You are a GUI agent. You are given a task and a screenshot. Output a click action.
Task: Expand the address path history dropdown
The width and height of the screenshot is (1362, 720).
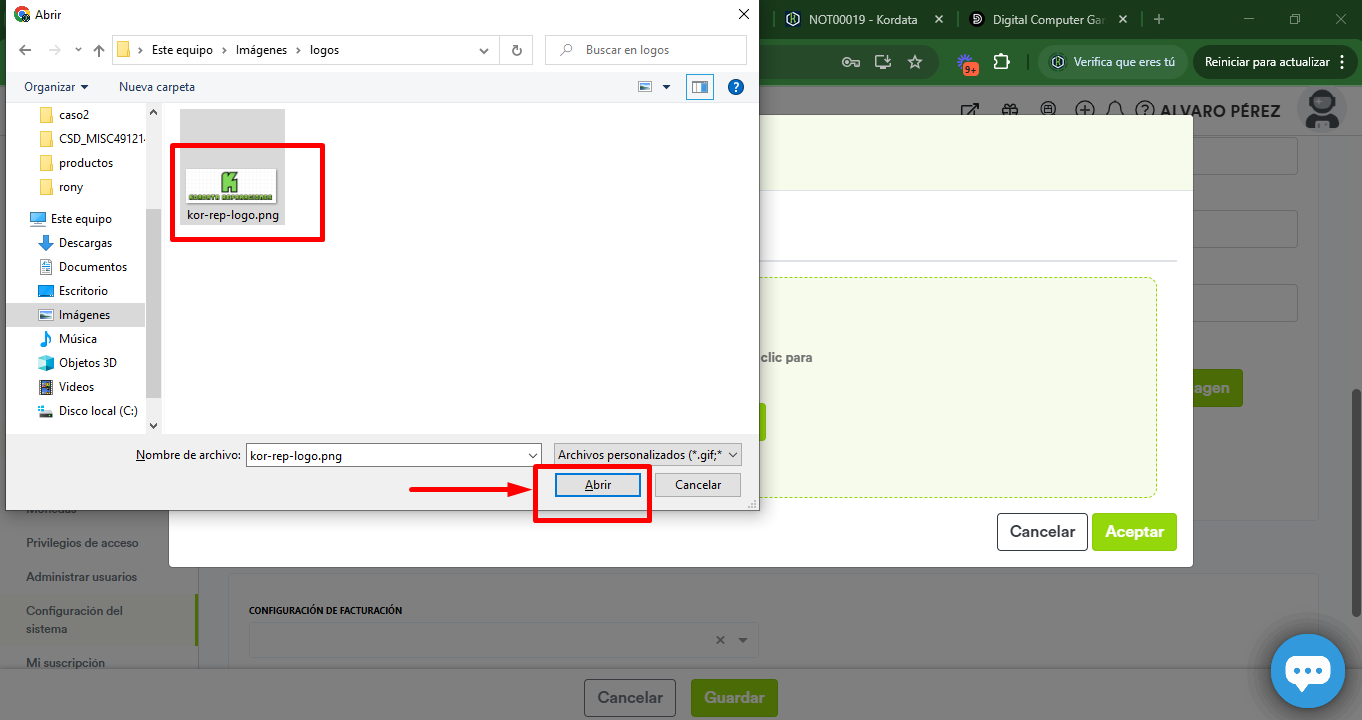[x=484, y=50]
